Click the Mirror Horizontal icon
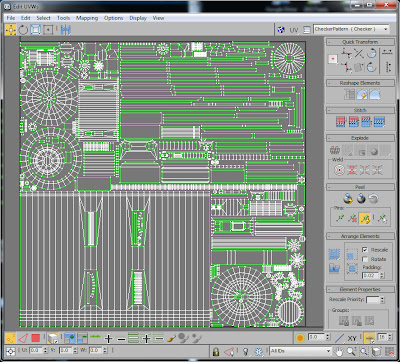The height and width of the screenshot is (362, 400). tap(66, 30)
